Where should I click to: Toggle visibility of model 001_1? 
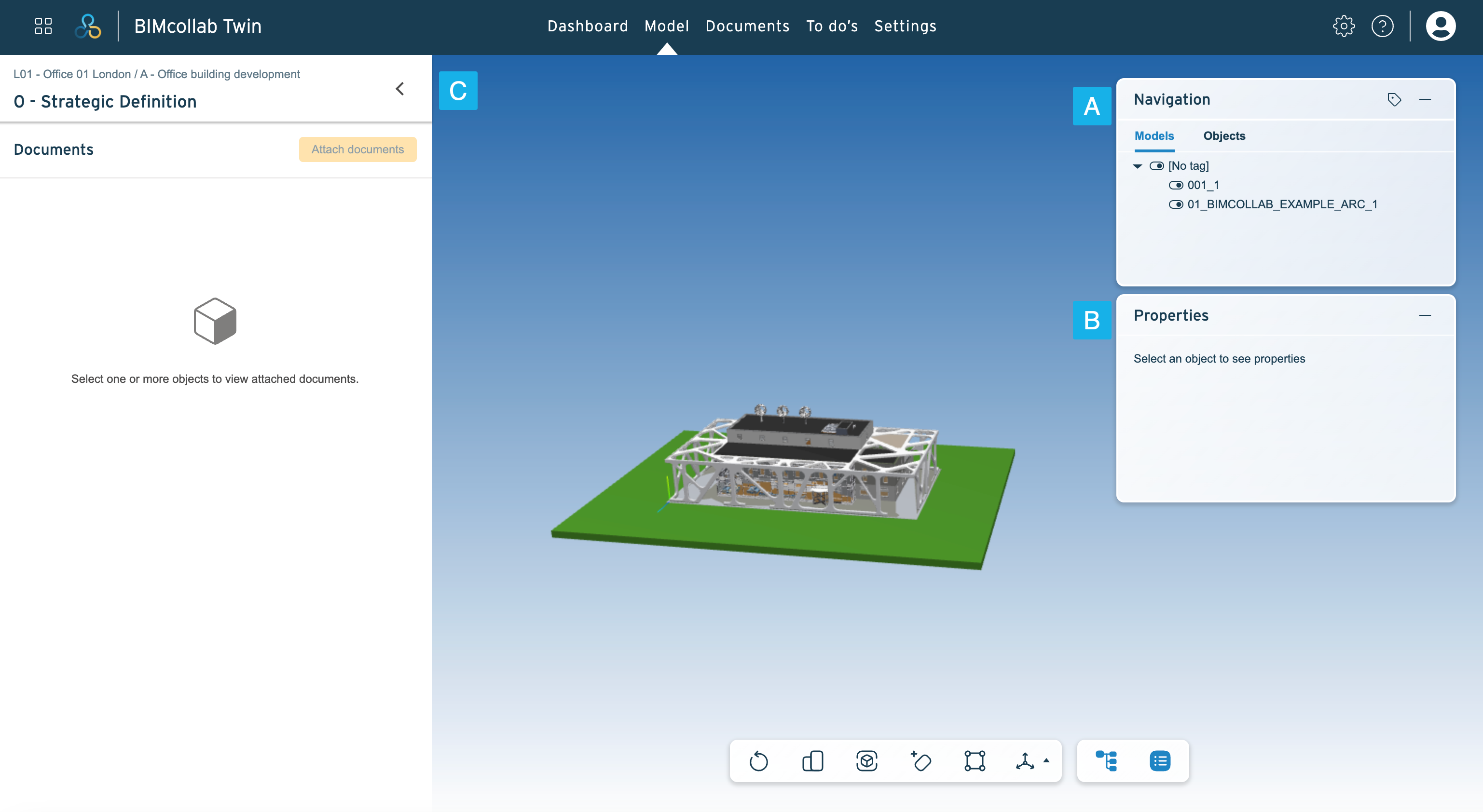(x=1176, y=185)
